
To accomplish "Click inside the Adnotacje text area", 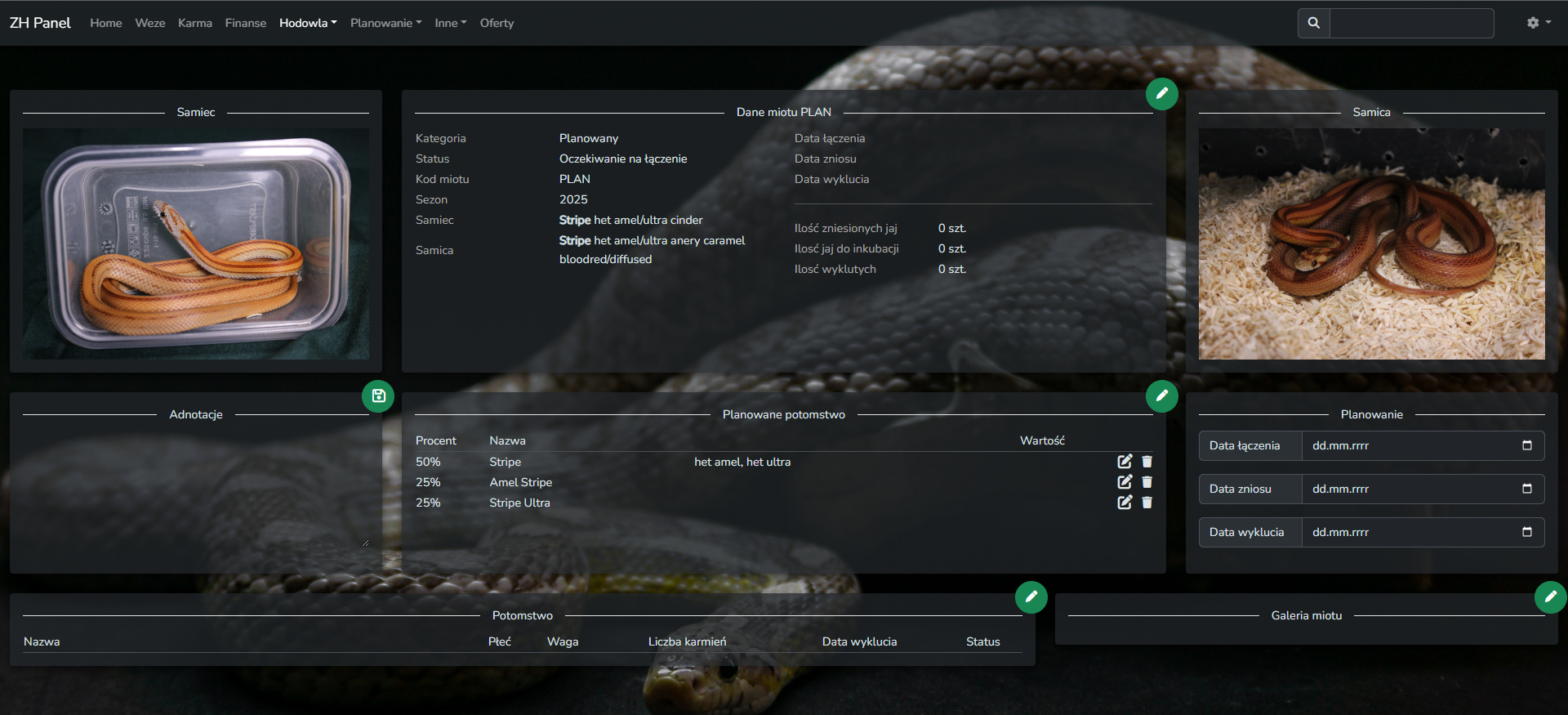I will pyautogui.click(x=196, y=489).
